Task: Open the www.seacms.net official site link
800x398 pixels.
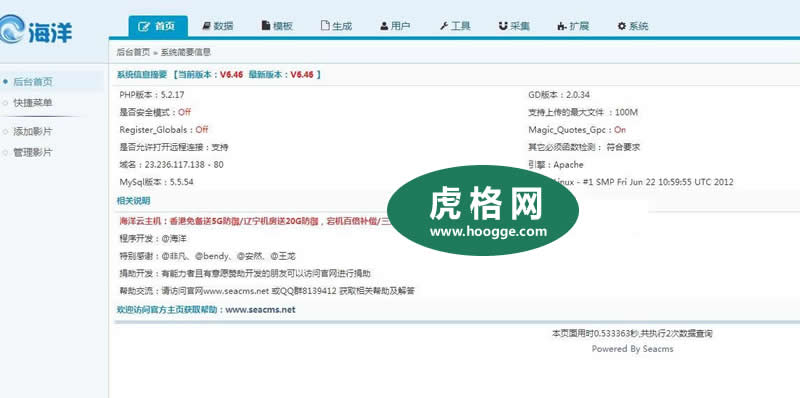Action: click(x=260, y=310)
